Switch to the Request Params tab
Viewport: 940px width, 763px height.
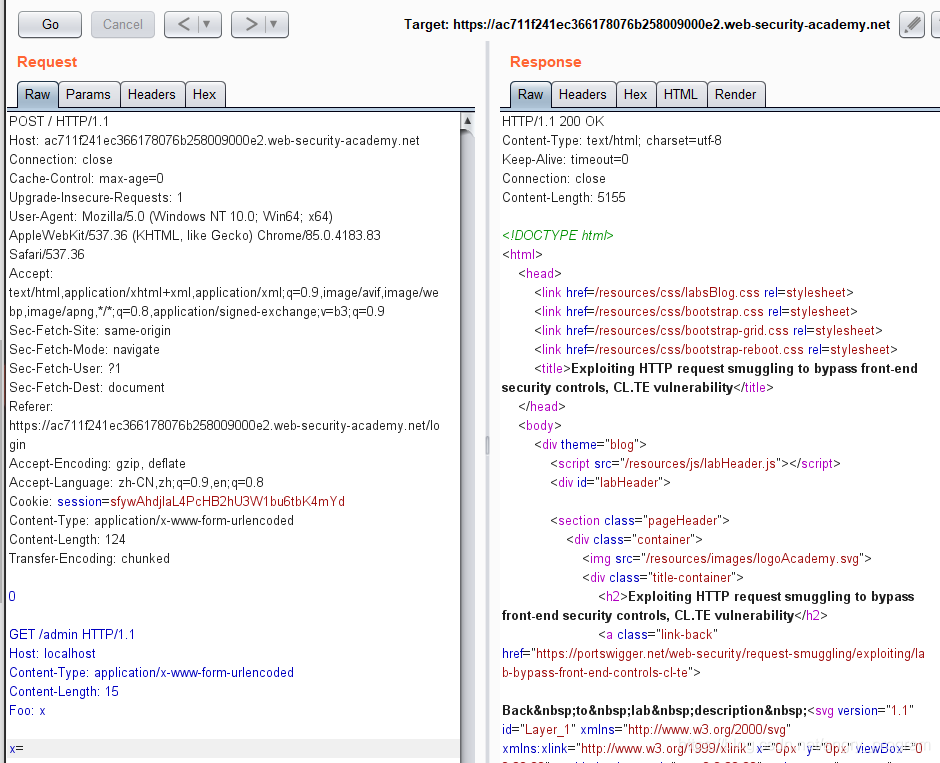click(x=88, y=95)
